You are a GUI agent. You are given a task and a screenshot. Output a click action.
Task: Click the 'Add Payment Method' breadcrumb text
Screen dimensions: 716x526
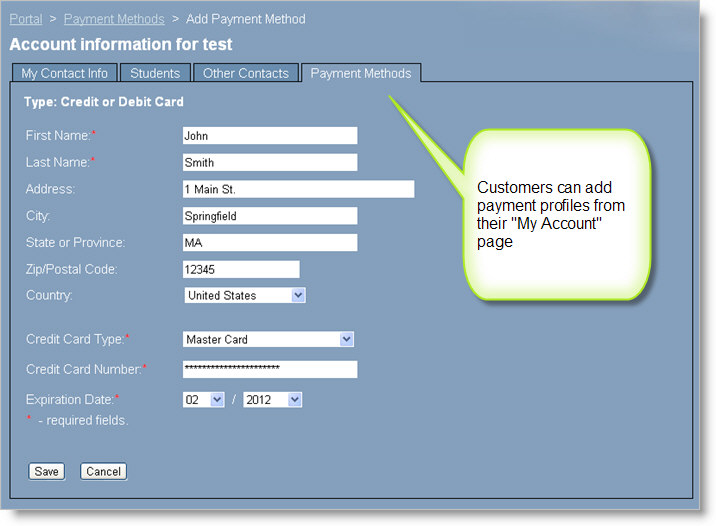point(246,19)
